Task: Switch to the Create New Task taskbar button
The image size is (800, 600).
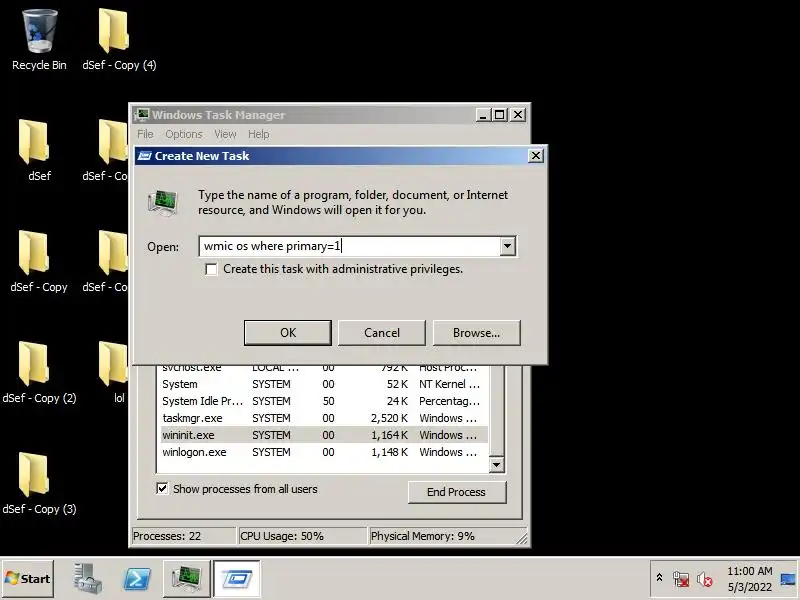Action: [x=237, y=579]
